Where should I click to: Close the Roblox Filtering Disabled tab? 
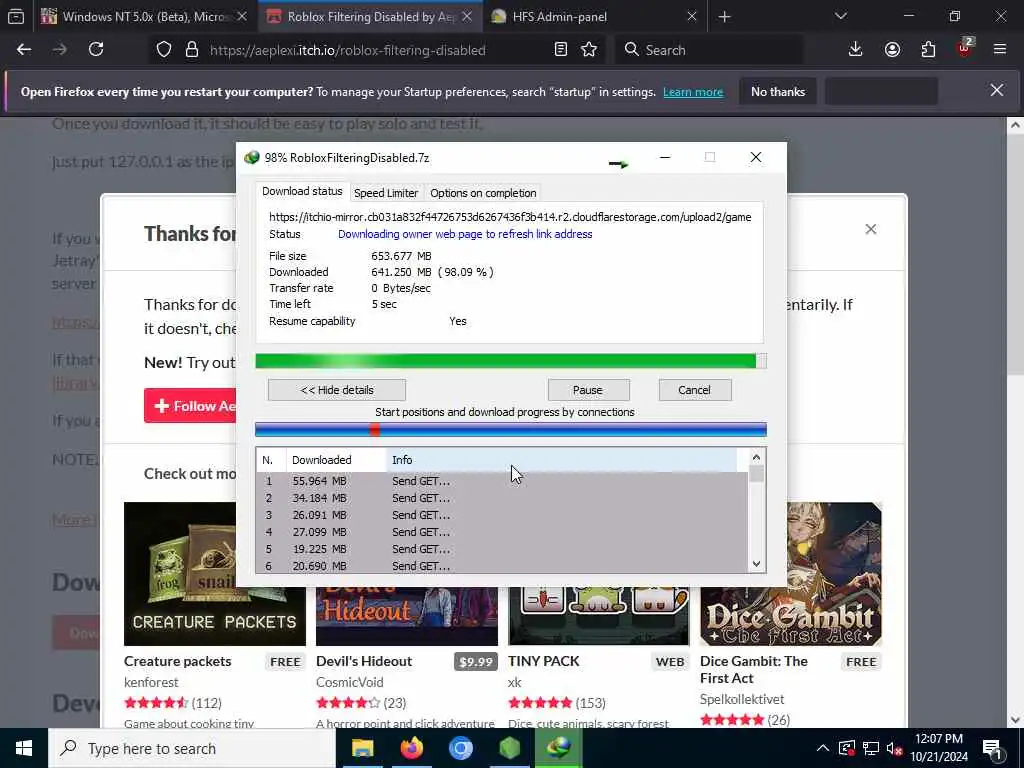467,17
